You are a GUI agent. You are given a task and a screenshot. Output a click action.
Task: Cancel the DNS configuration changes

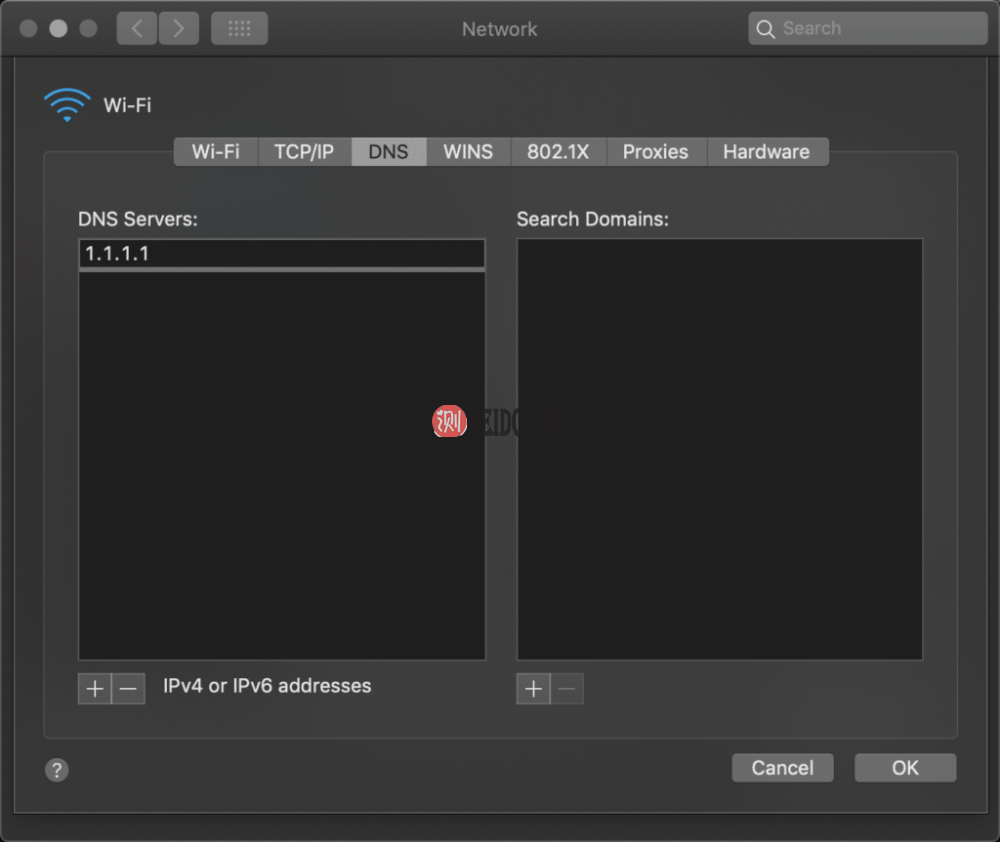coord(782,767)
